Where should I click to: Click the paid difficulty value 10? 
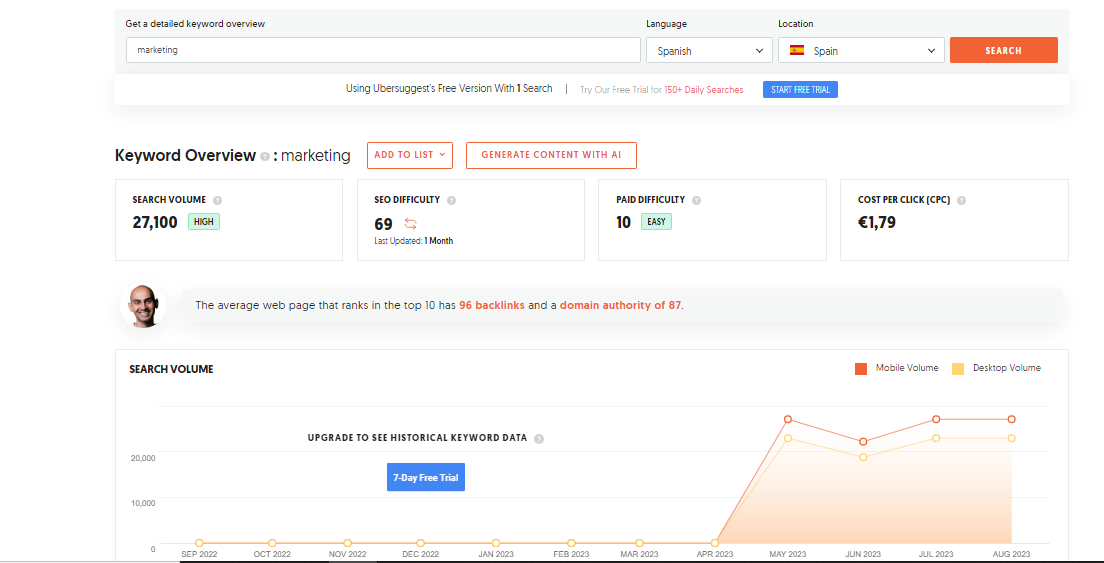[623, 223]
